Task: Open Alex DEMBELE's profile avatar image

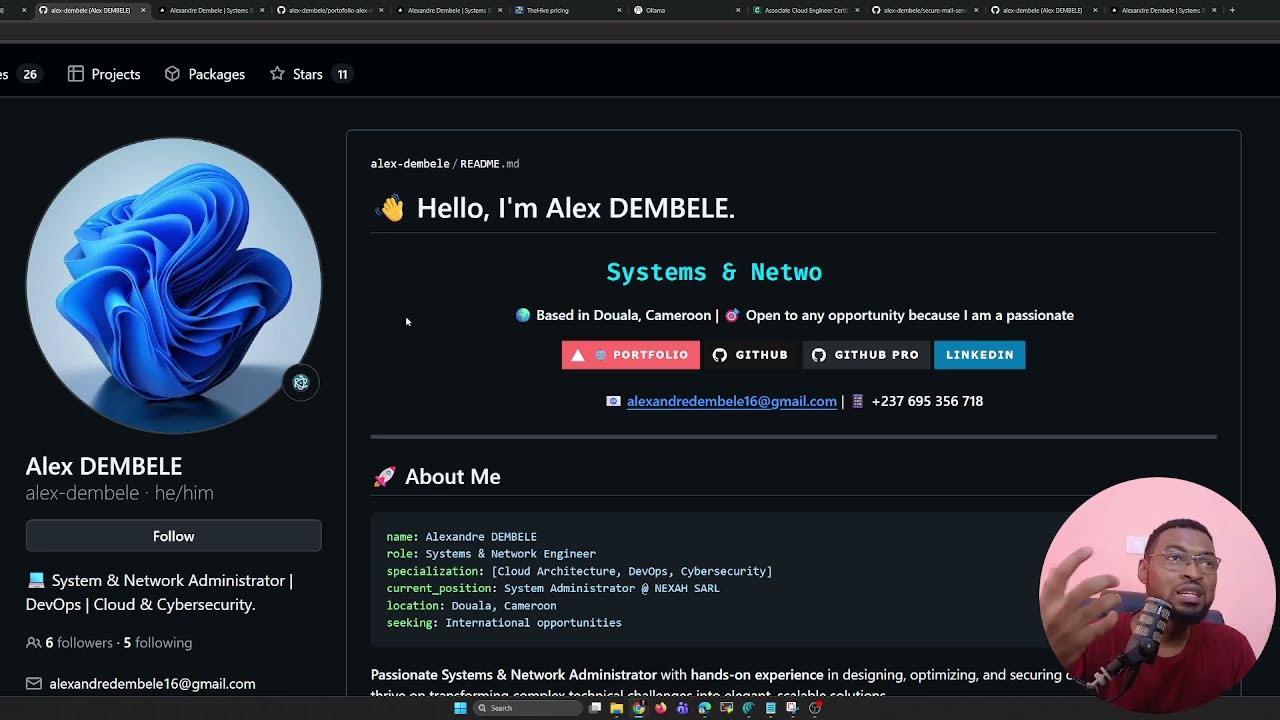Action: point(173,286)
